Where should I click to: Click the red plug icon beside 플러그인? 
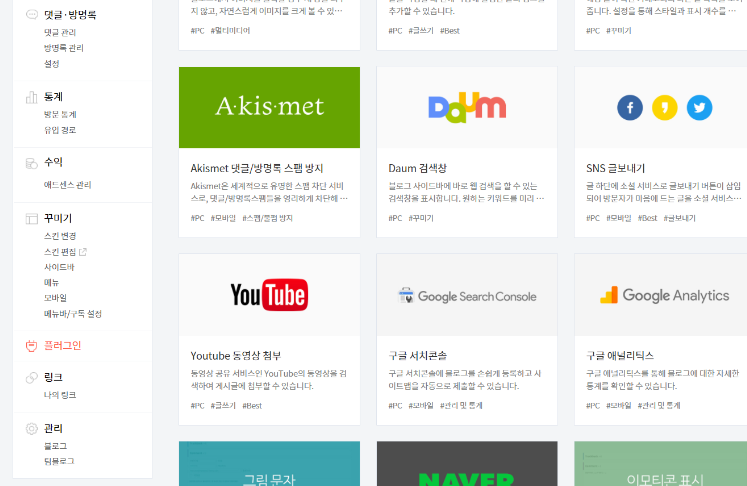(31, 346)
